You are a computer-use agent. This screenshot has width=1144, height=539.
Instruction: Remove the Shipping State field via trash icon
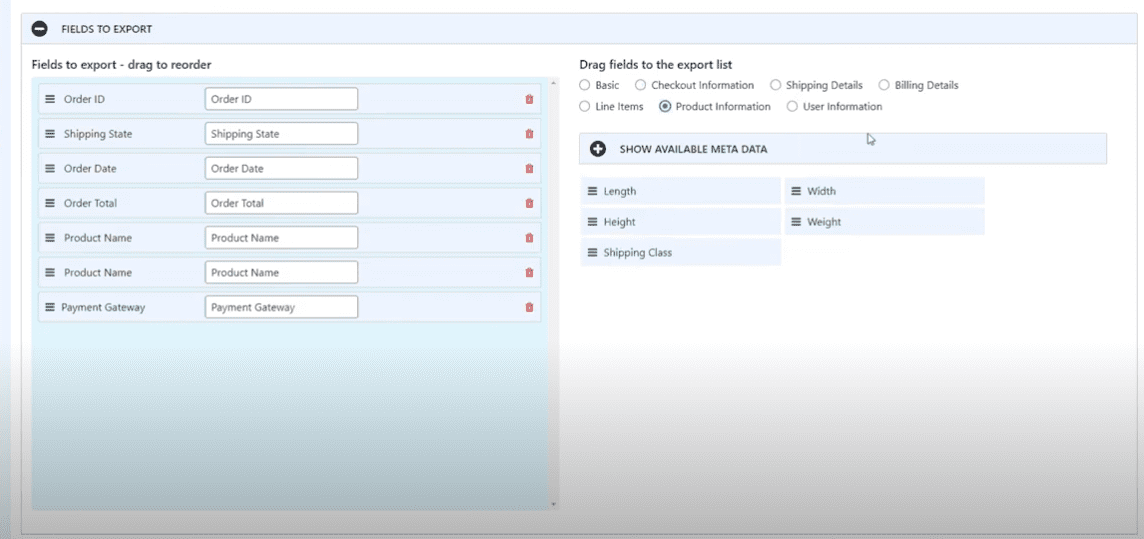point(529,134)
